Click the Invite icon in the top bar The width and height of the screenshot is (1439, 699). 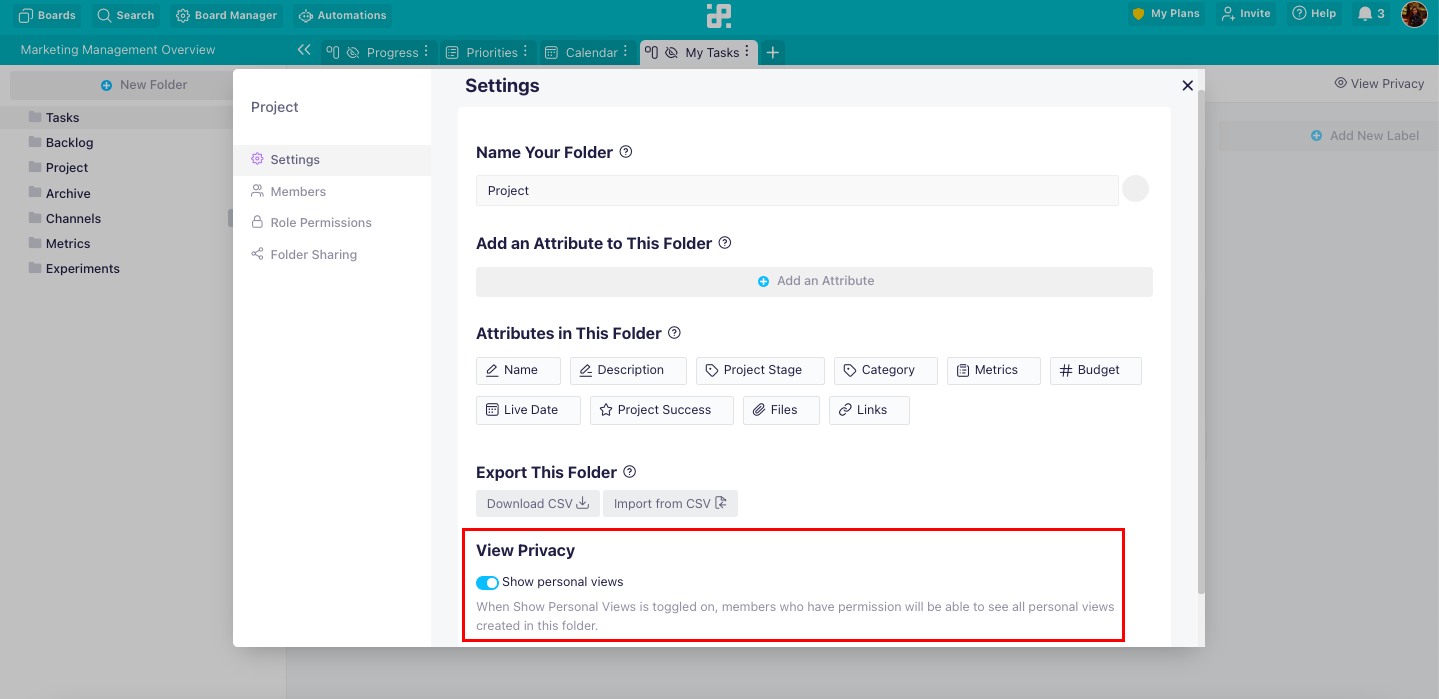tap(1244, 13)
